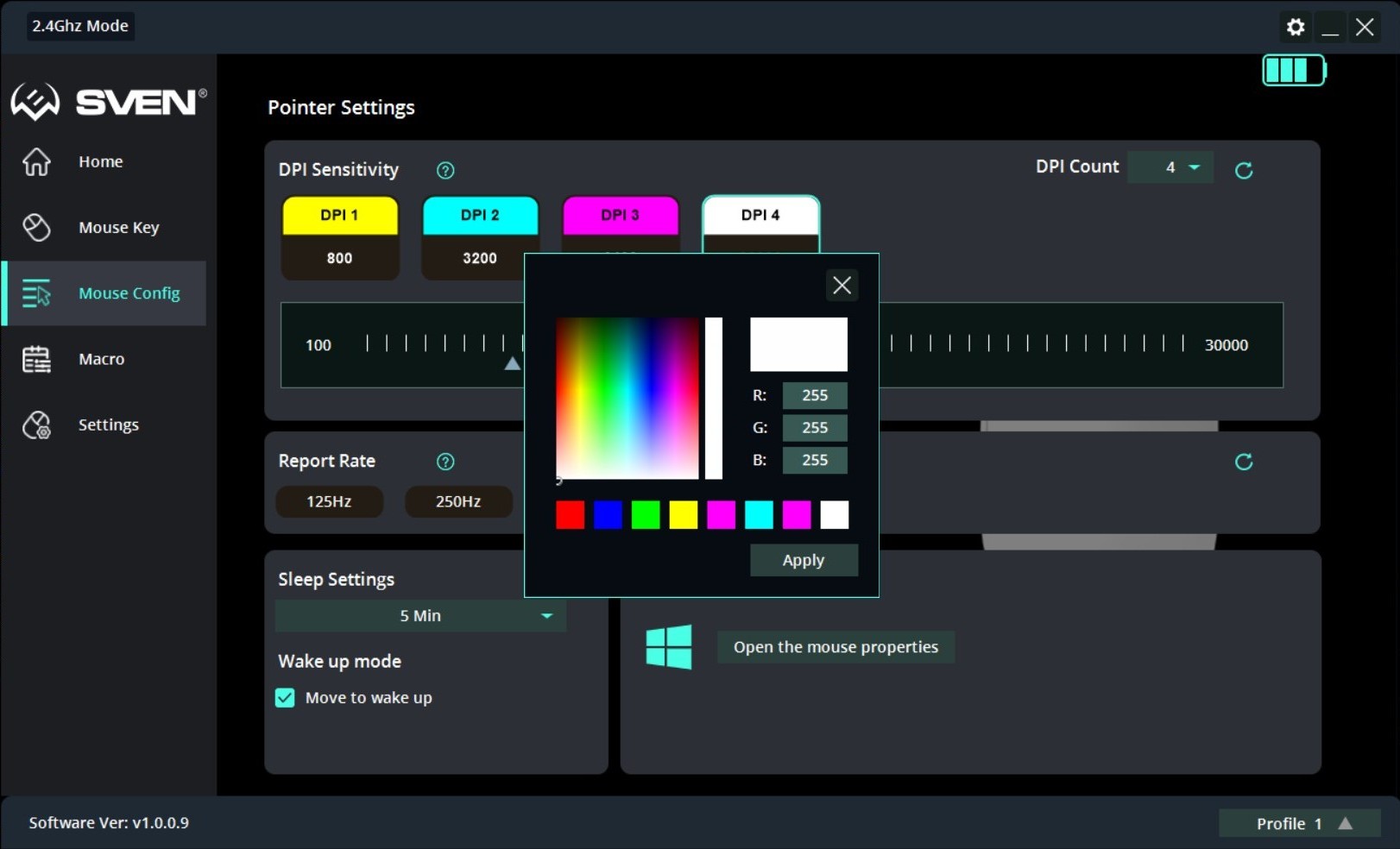Select the white DPI 4 tab
The image size is (1400, 849).
point(760,216)
